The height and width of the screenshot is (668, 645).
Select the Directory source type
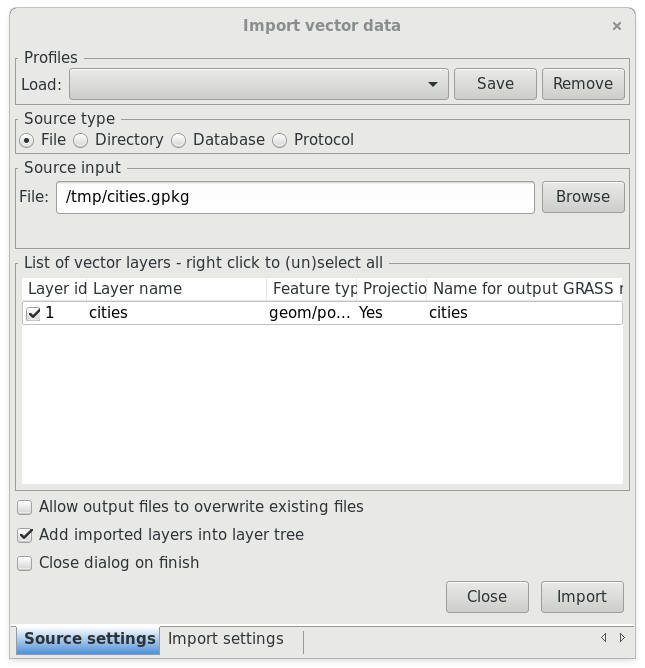click(x=81, y=140)
